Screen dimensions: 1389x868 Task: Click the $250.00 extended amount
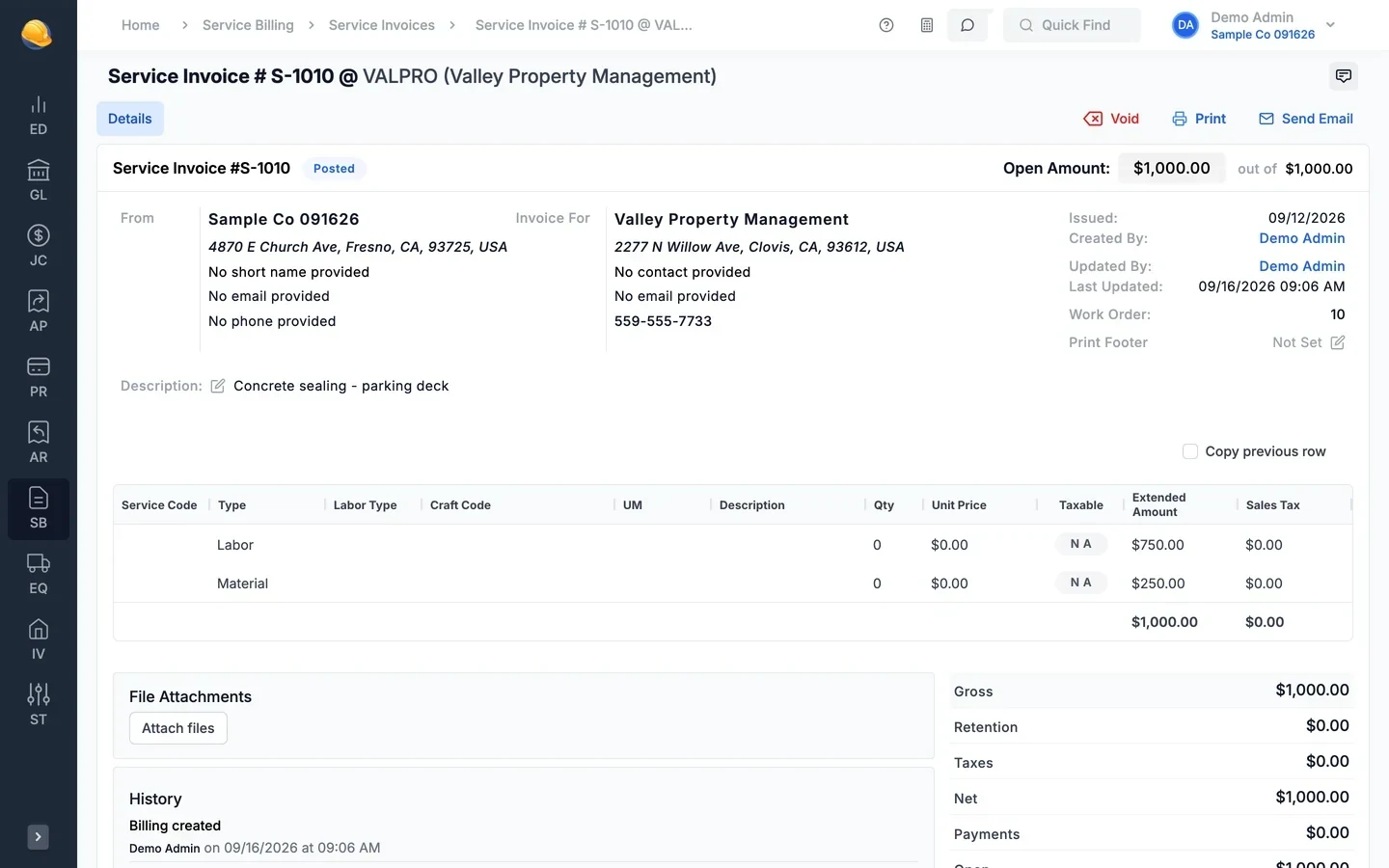point(1157,583)
